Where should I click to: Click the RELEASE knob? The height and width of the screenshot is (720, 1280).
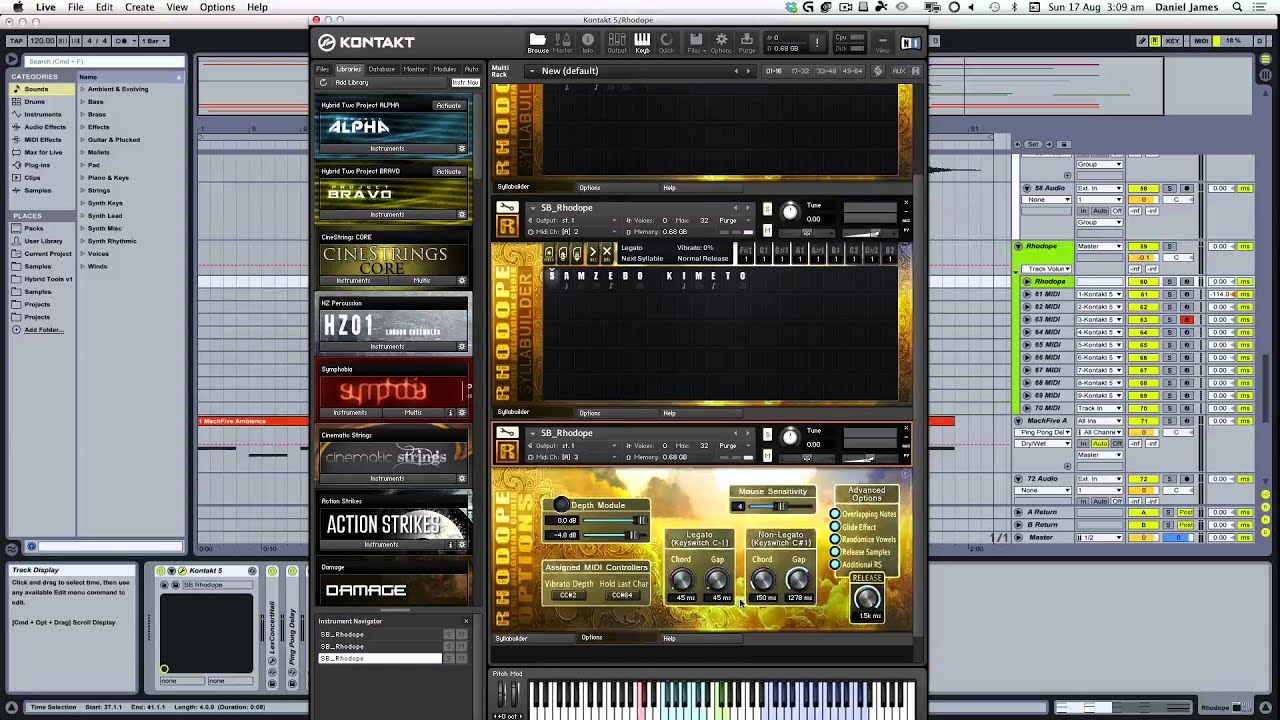[x=867, y=598]
